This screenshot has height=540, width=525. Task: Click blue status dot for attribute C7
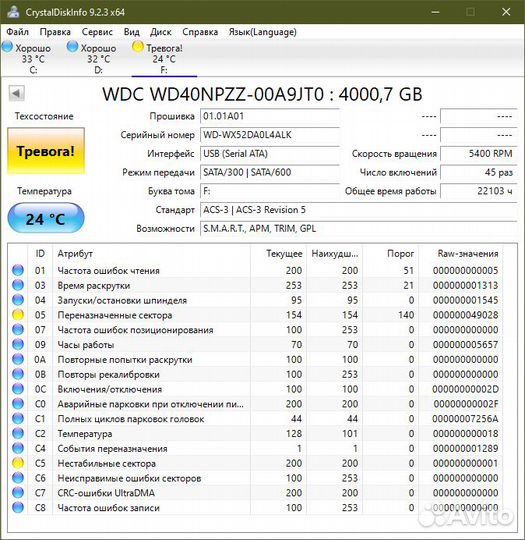pos(18,492)
